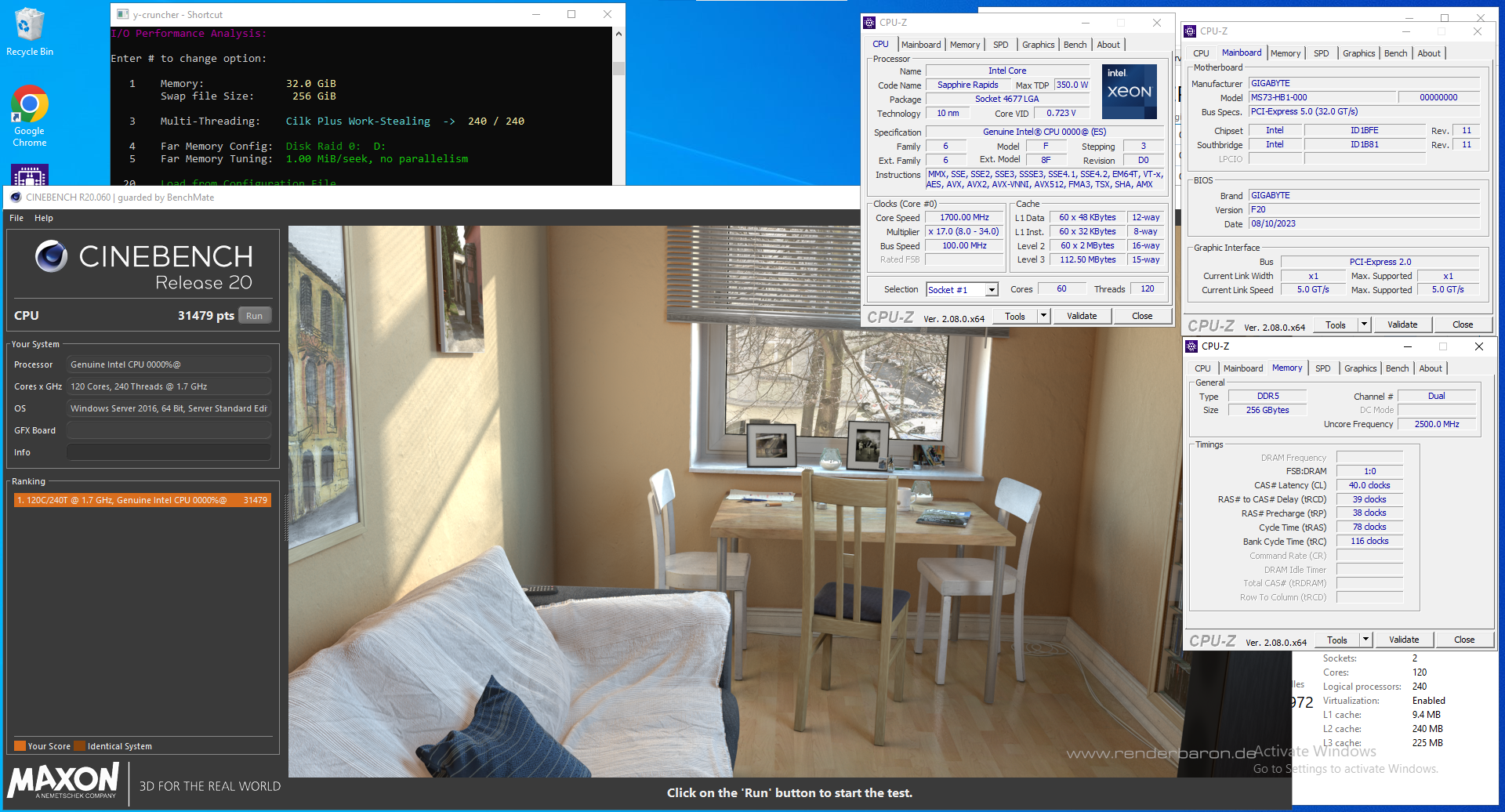This screenshot has height=812, width=1505.
Task: Click the OS field showing Windows Server 2016
Action: pyautogui.click(x=169, y=408)
